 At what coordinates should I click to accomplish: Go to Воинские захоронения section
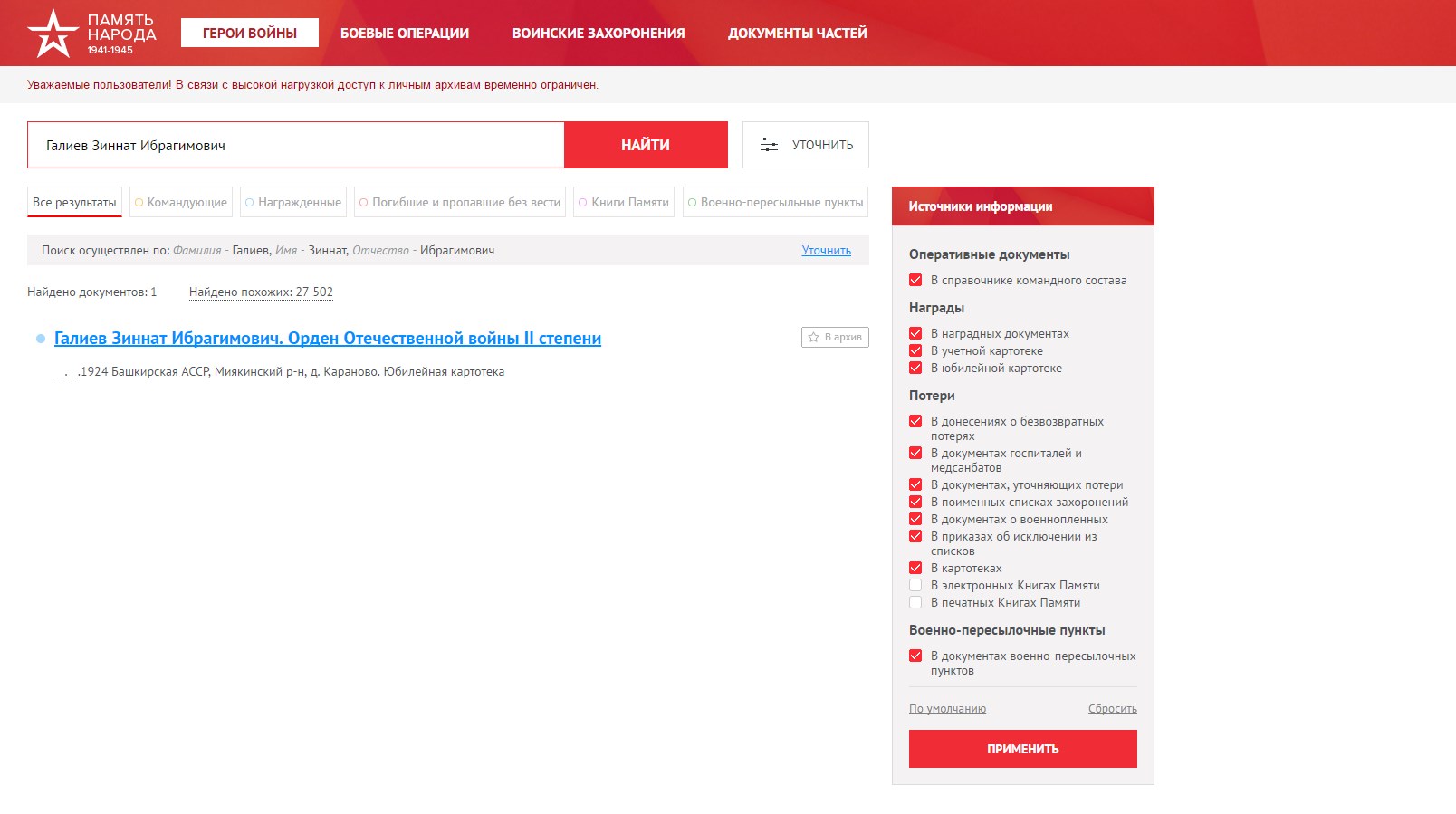tap(599, 34)
